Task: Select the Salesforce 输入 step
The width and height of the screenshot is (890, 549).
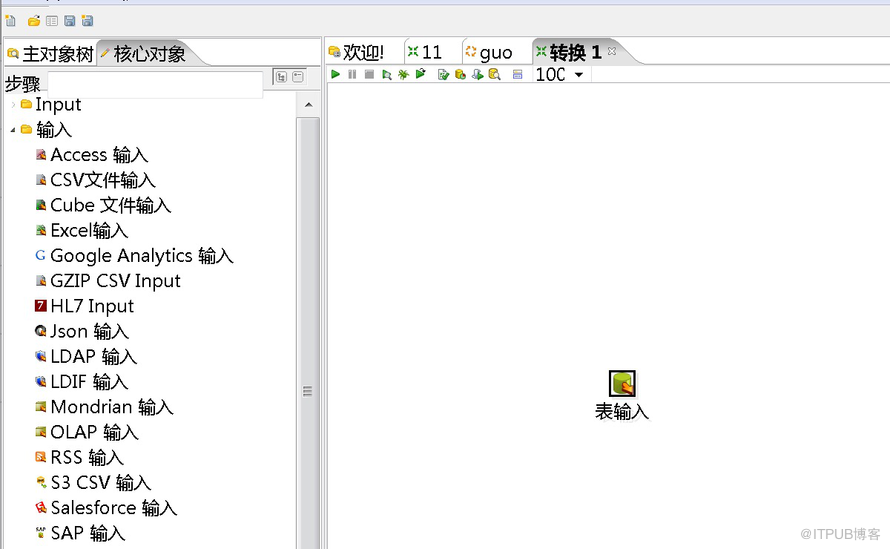Action: [x=106, y=508]
